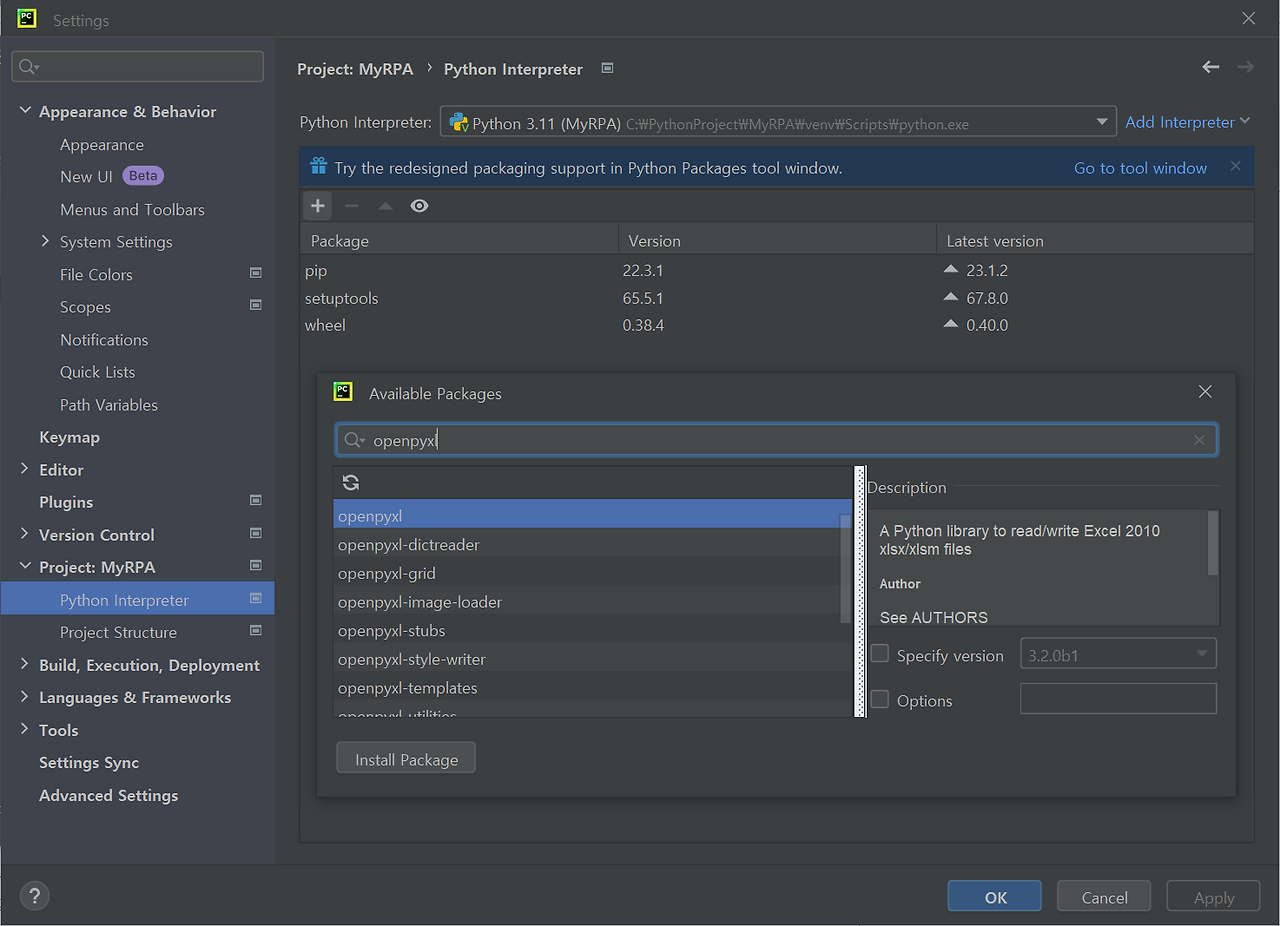Click the Project: MyRPA breadcrumb
The image size is (1280, 926).
[x=355, y=69]
